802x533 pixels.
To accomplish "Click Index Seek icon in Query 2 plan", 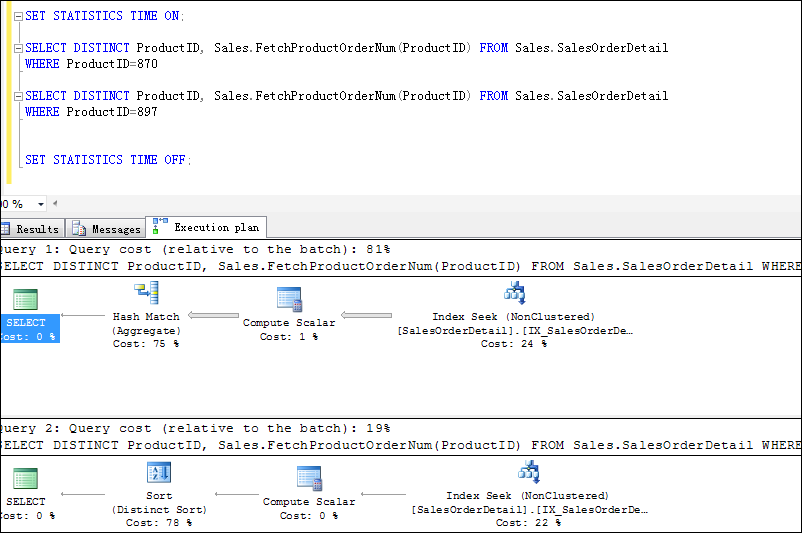I will click(529, 472).
